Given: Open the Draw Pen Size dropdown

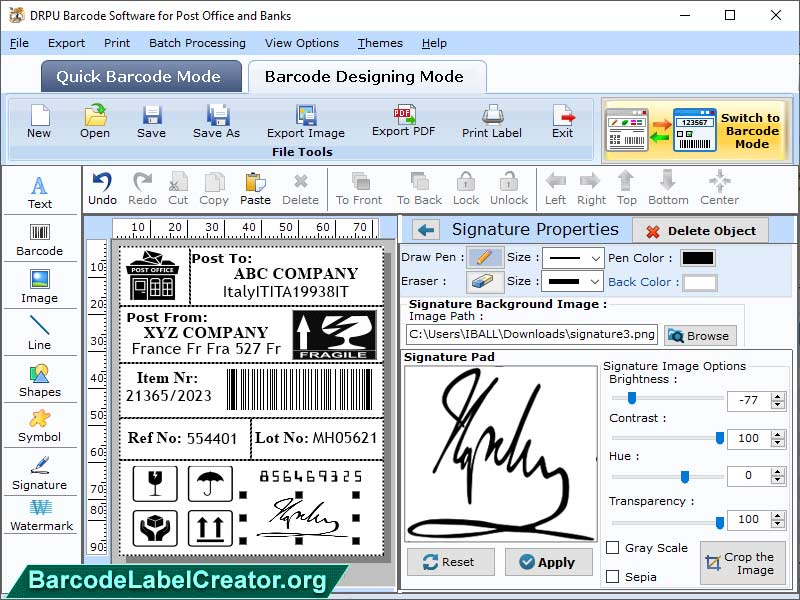Looking at the screenshot, I should pos(572,257).
